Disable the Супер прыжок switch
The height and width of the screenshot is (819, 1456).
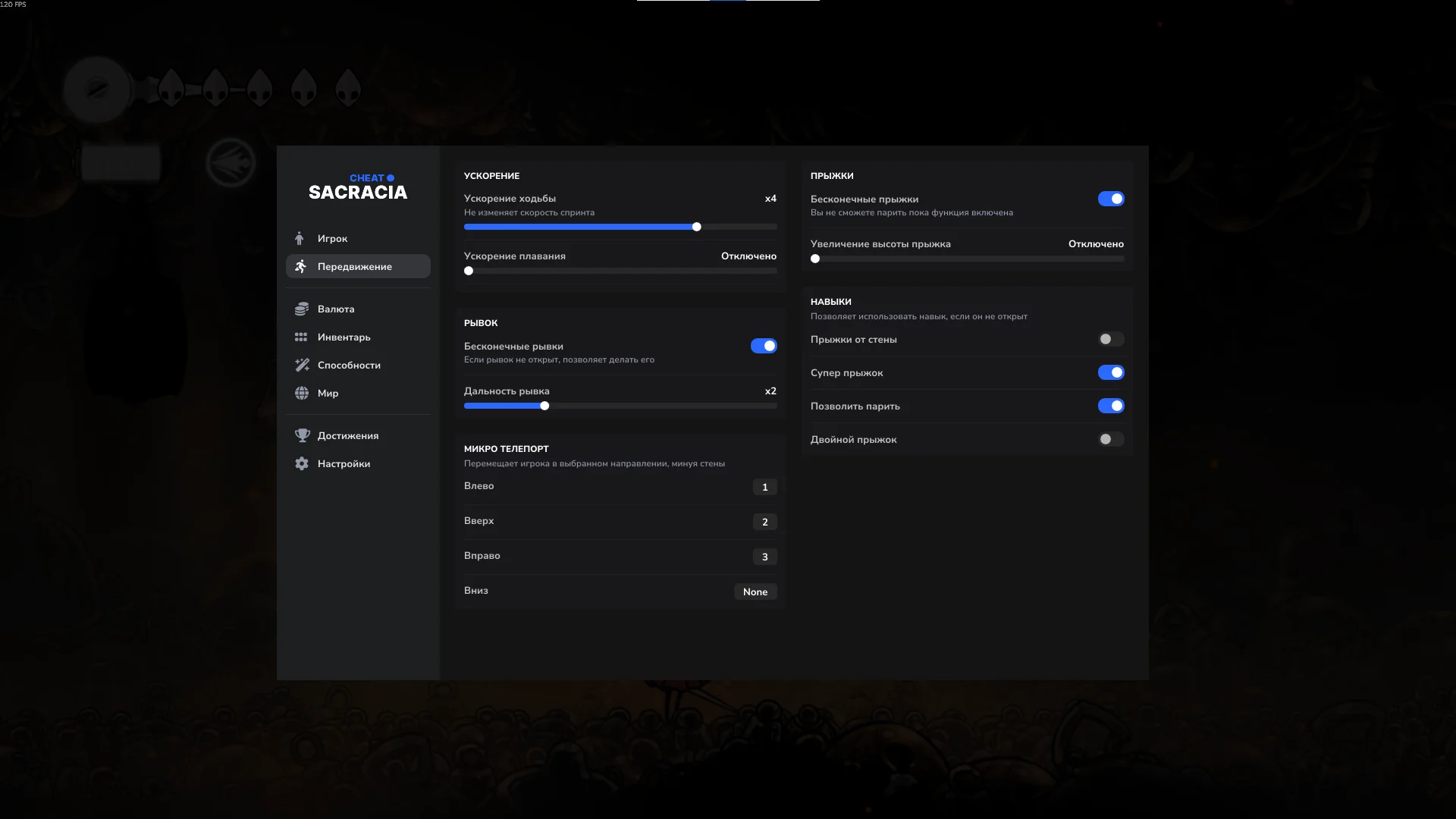point(1110,372)
